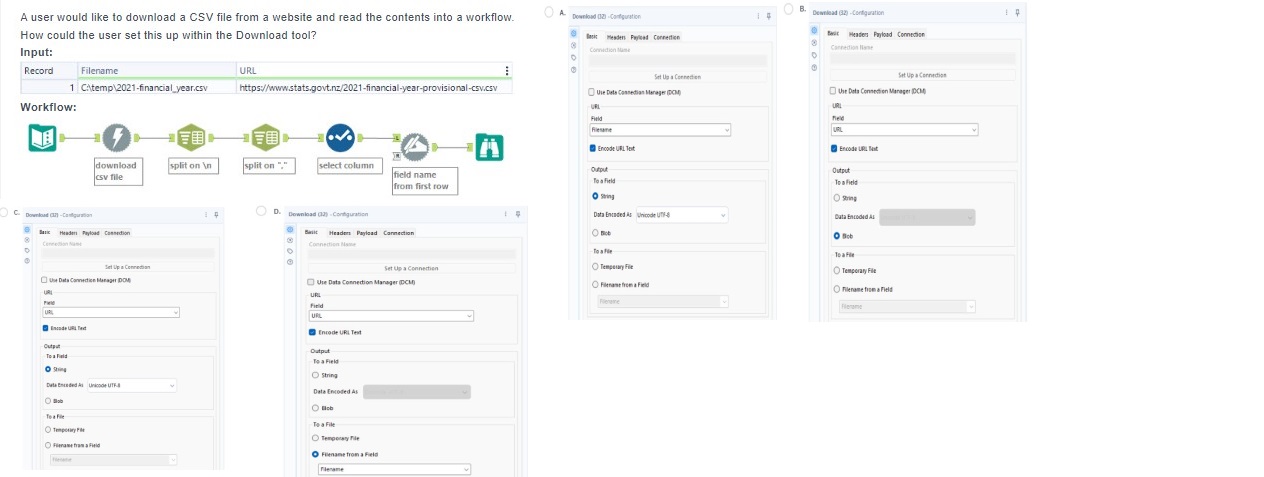Viewport: 1264px width, 477px height.
Task: Click the help question-mark icon in option A sidebar
Action: point(574,69)
